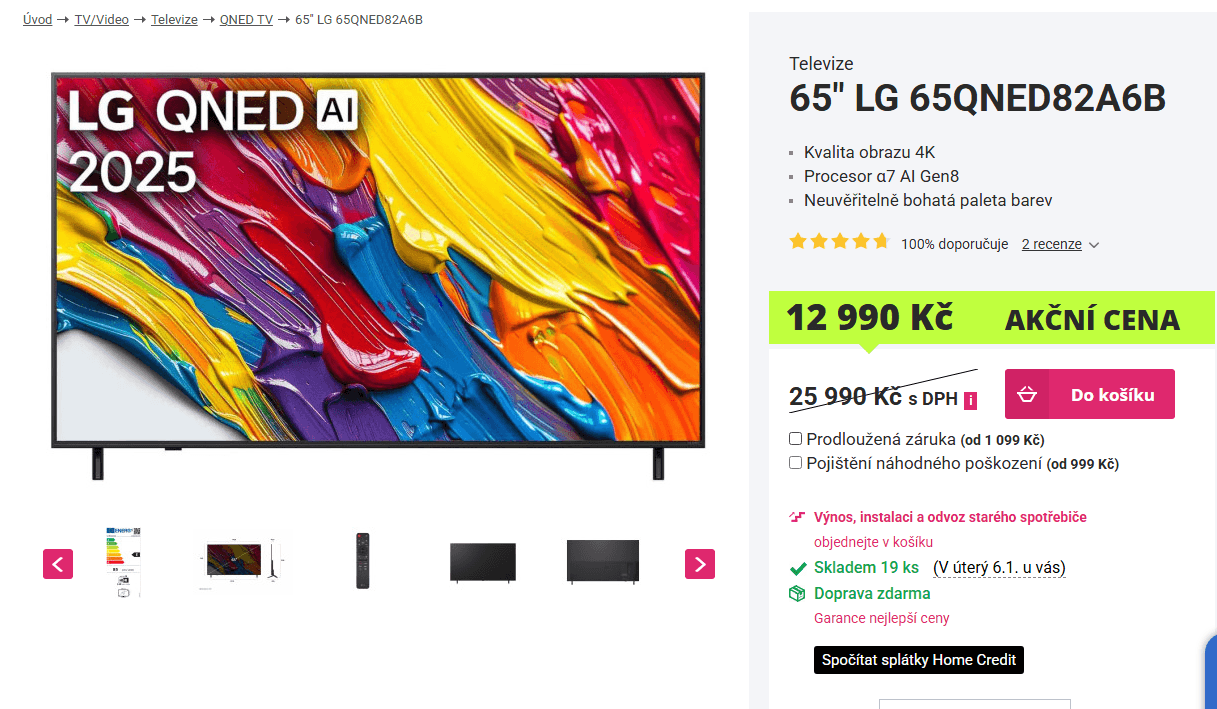Click the shopping cart icon on Do košíku
Image resolution: width=1217 pixels, height=709 pixels.
click(1027, 393)
